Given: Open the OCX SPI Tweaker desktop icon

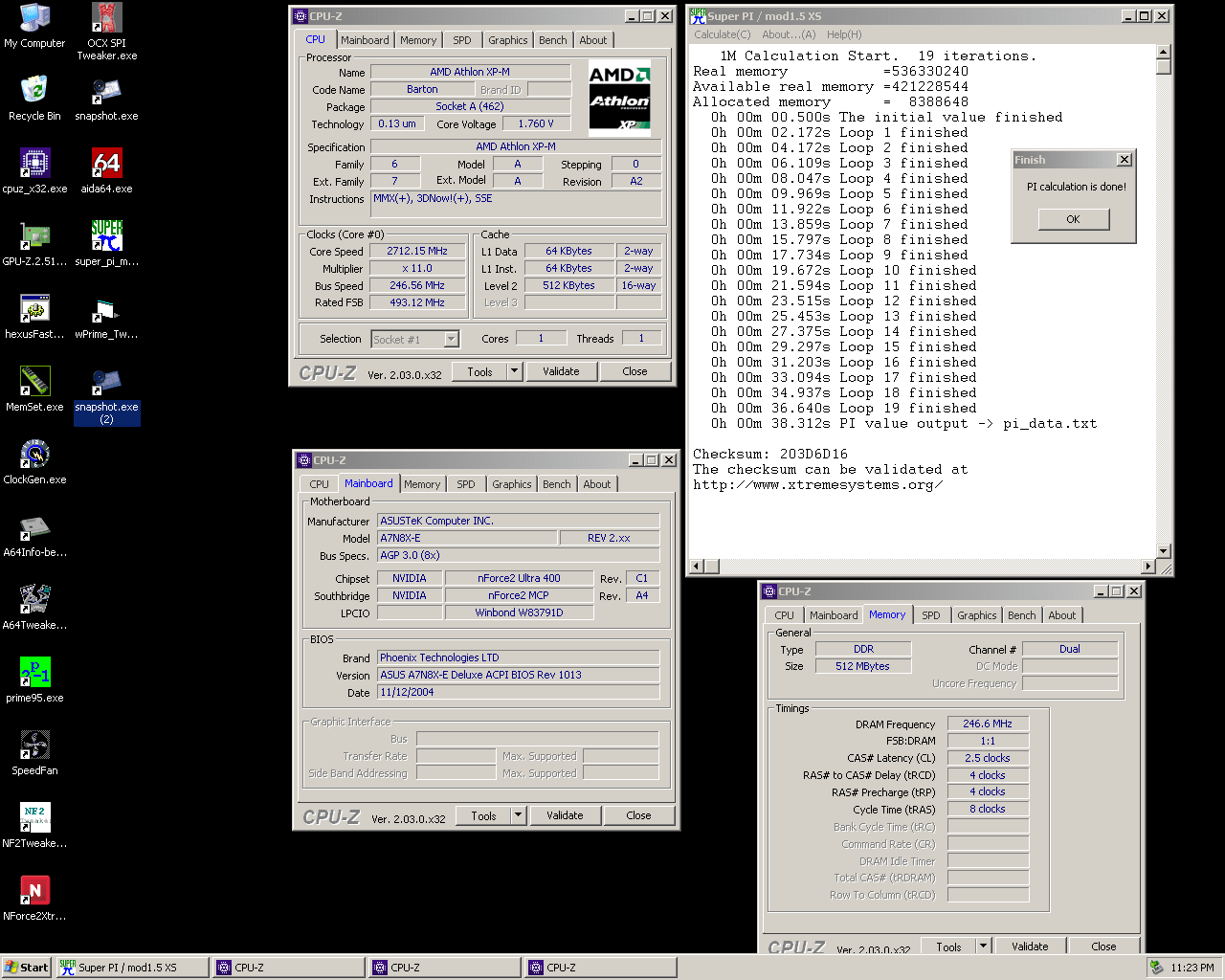Looking at the screenshot, I should (106, 19).
